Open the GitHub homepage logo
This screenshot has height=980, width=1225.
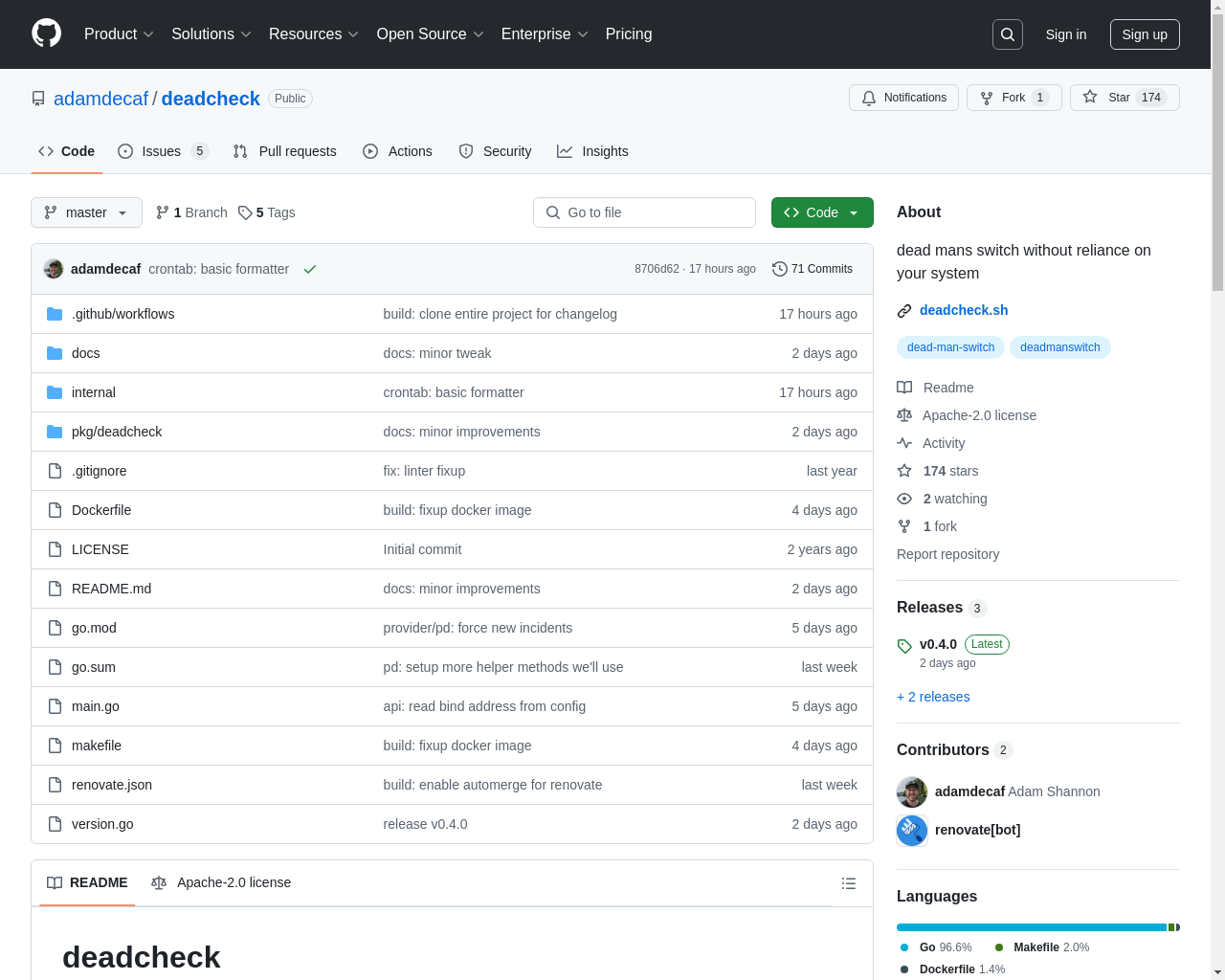[x=47, y=33]
